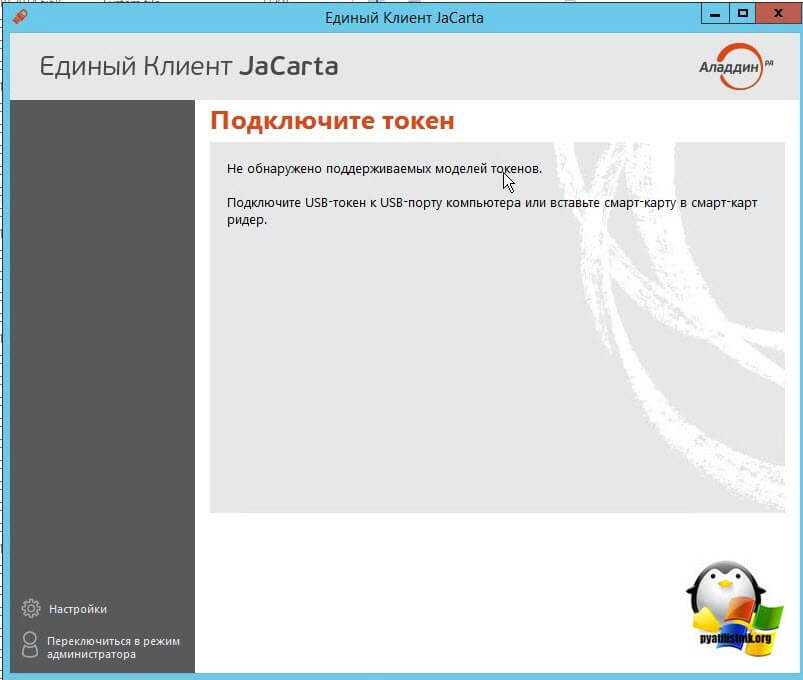This screenshot has width=803, height=680.
Task: Select Переключиться в режим администратора
Action: (x=113, y=648)
